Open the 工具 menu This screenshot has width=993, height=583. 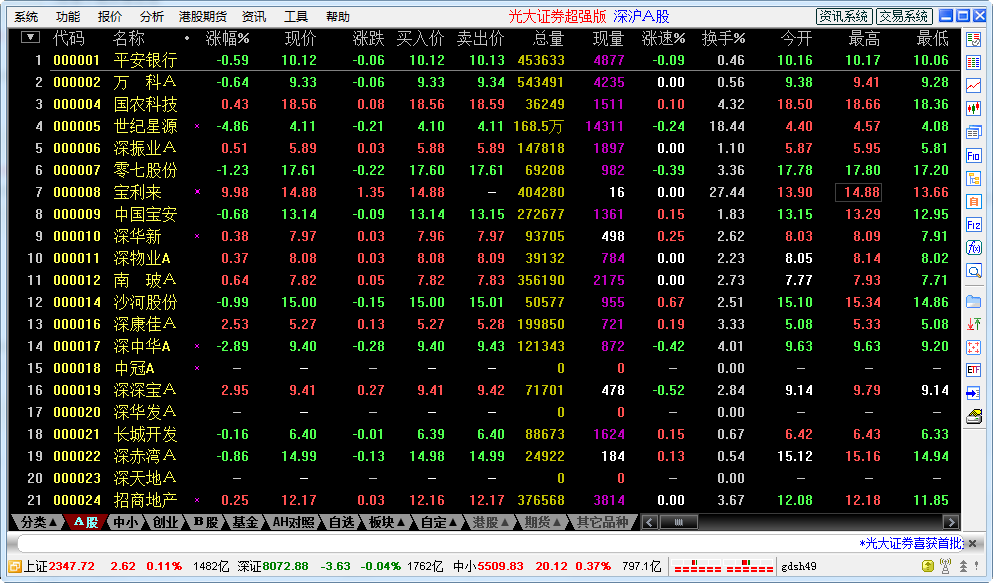click(x=296, y=17)
